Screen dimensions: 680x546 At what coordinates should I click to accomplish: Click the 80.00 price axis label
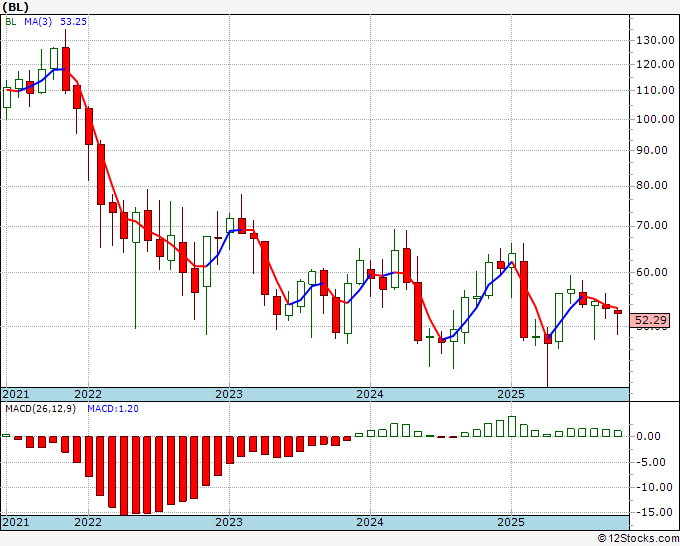click(652, 186)
